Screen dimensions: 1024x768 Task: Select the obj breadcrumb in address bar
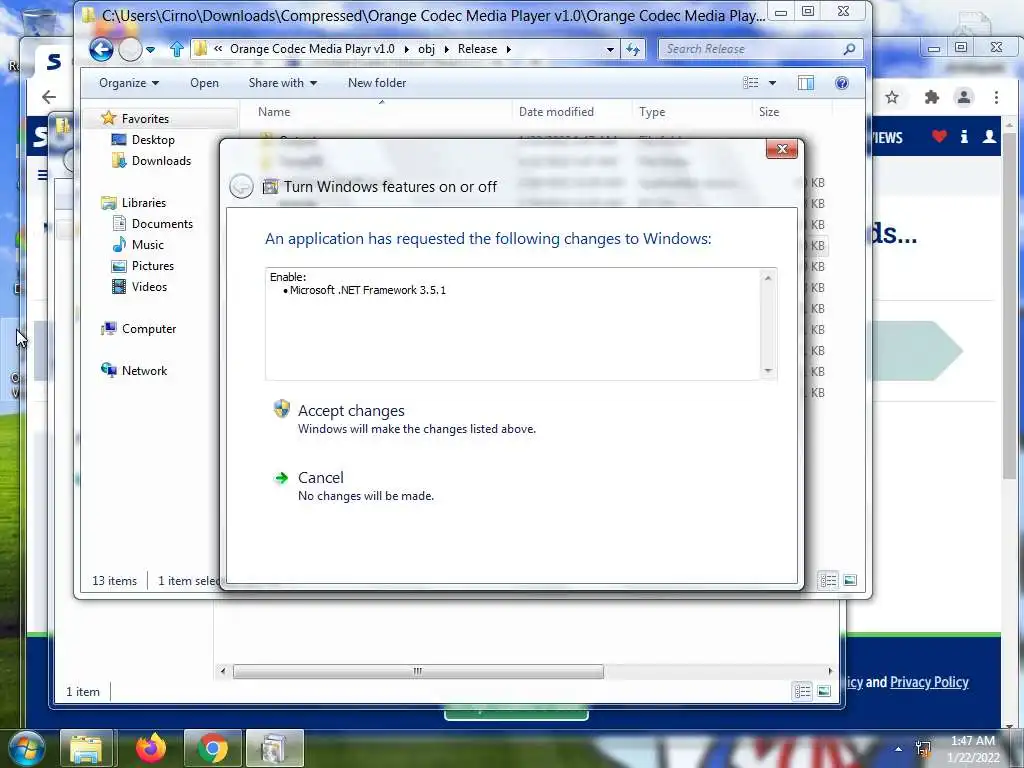click(426, 49)
